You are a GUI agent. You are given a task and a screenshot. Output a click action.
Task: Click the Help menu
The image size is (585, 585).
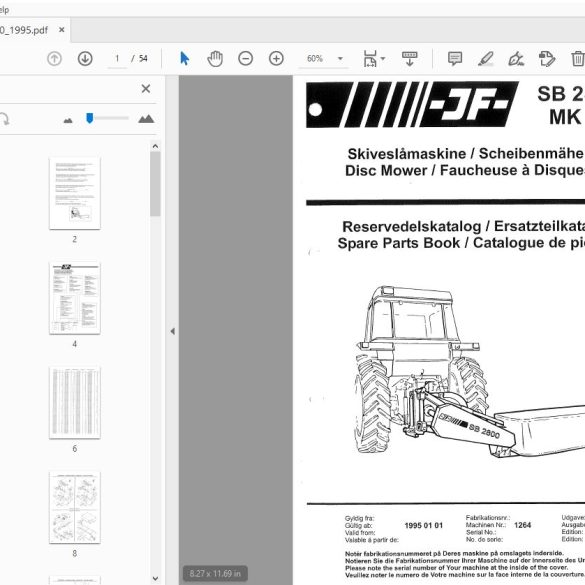point(4,10)
